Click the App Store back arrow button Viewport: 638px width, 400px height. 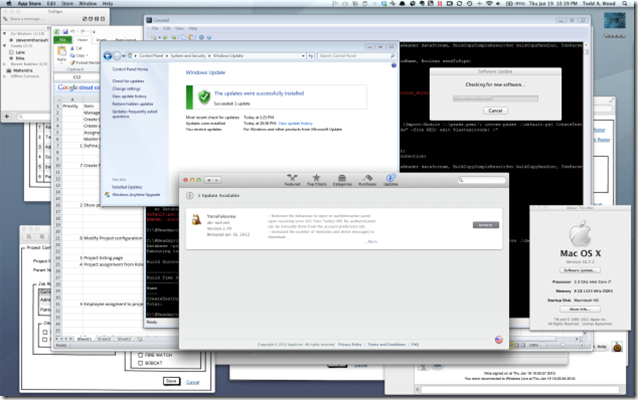pyautogui.click(x=209, y=180)
